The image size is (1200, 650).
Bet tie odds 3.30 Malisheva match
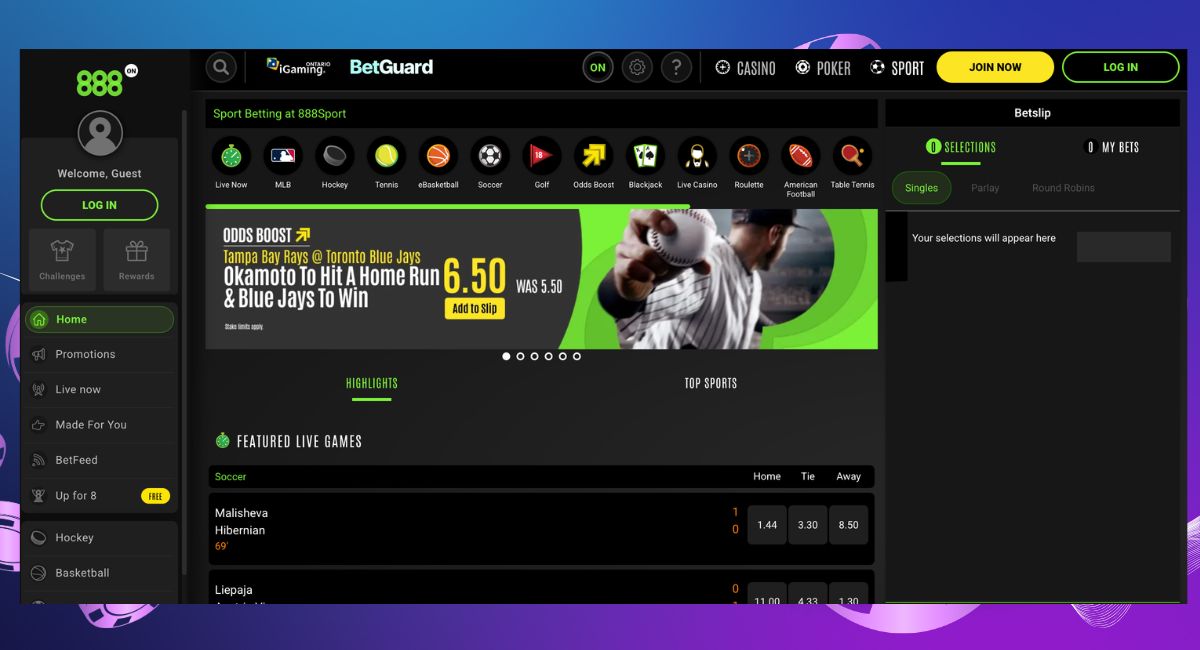(x=808, y=525)
